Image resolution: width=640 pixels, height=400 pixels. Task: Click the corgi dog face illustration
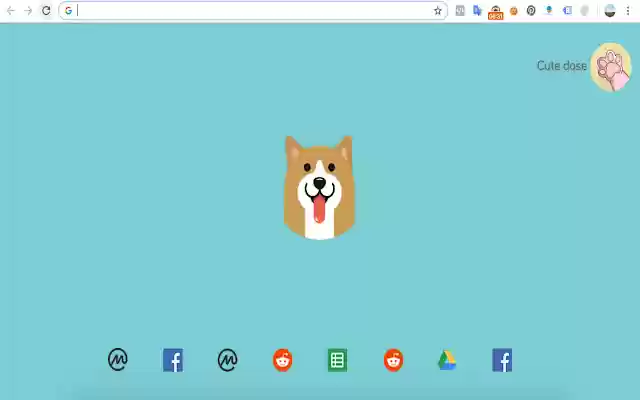(319, 187)
